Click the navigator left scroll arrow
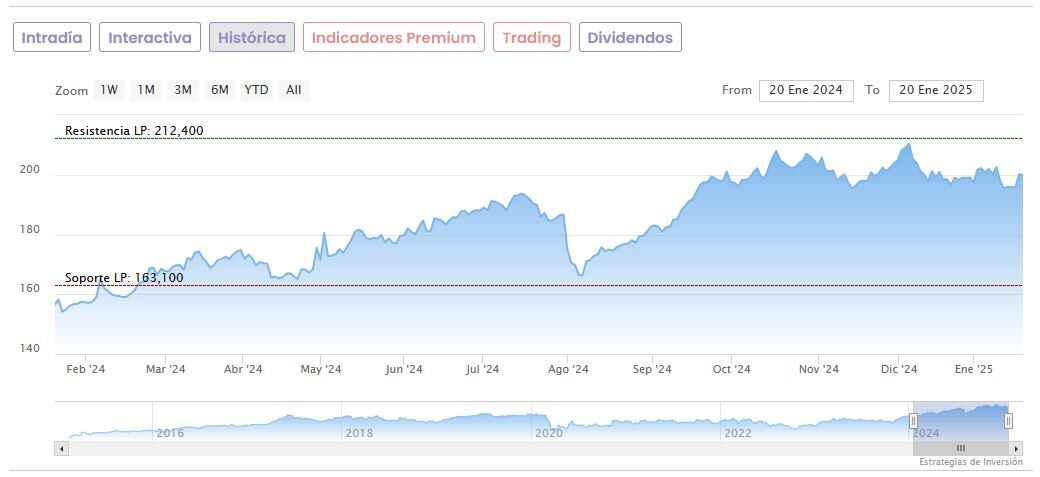The height and width of the screenshot is (477, 1040). (61, 448)
